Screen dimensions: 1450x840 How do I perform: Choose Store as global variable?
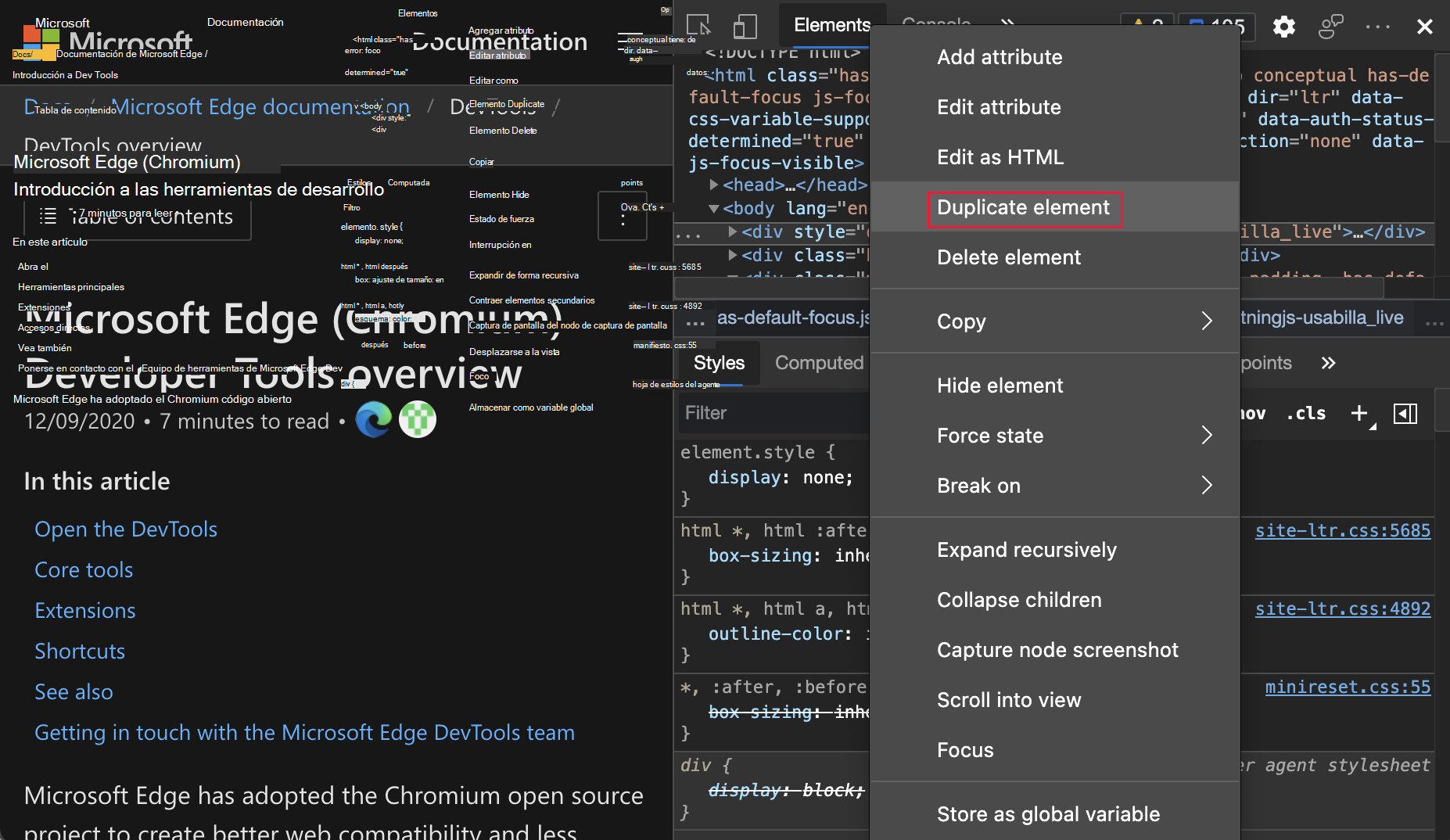(x=1054, y=814)
